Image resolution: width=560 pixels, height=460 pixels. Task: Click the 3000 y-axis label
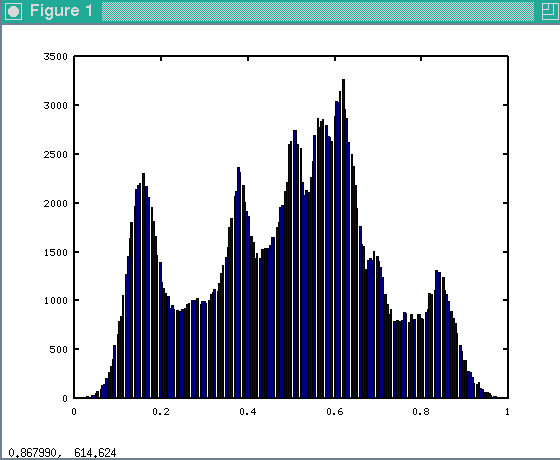[55, 106]
